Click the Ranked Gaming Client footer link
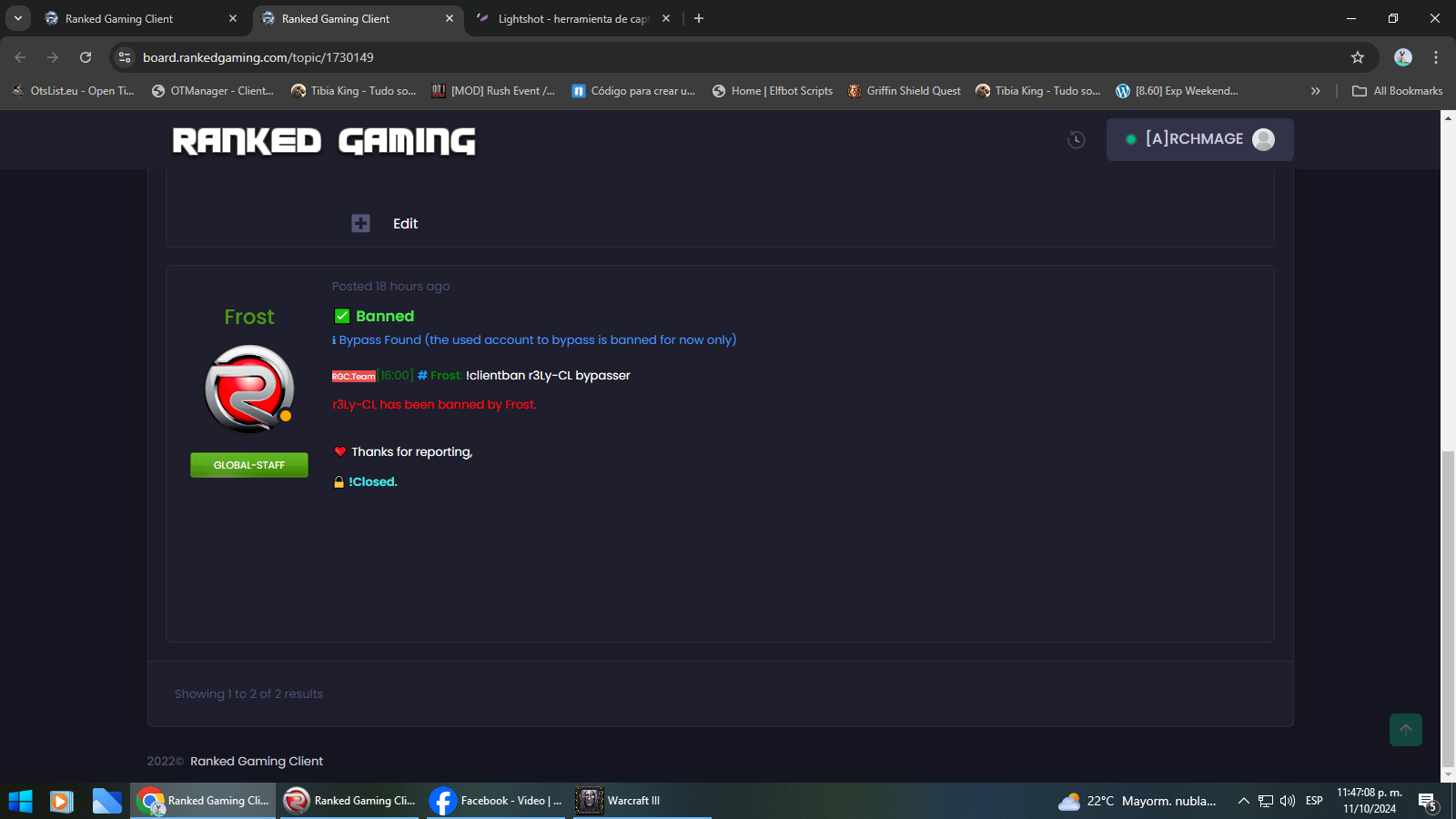1456x819 pixels. 257,761
